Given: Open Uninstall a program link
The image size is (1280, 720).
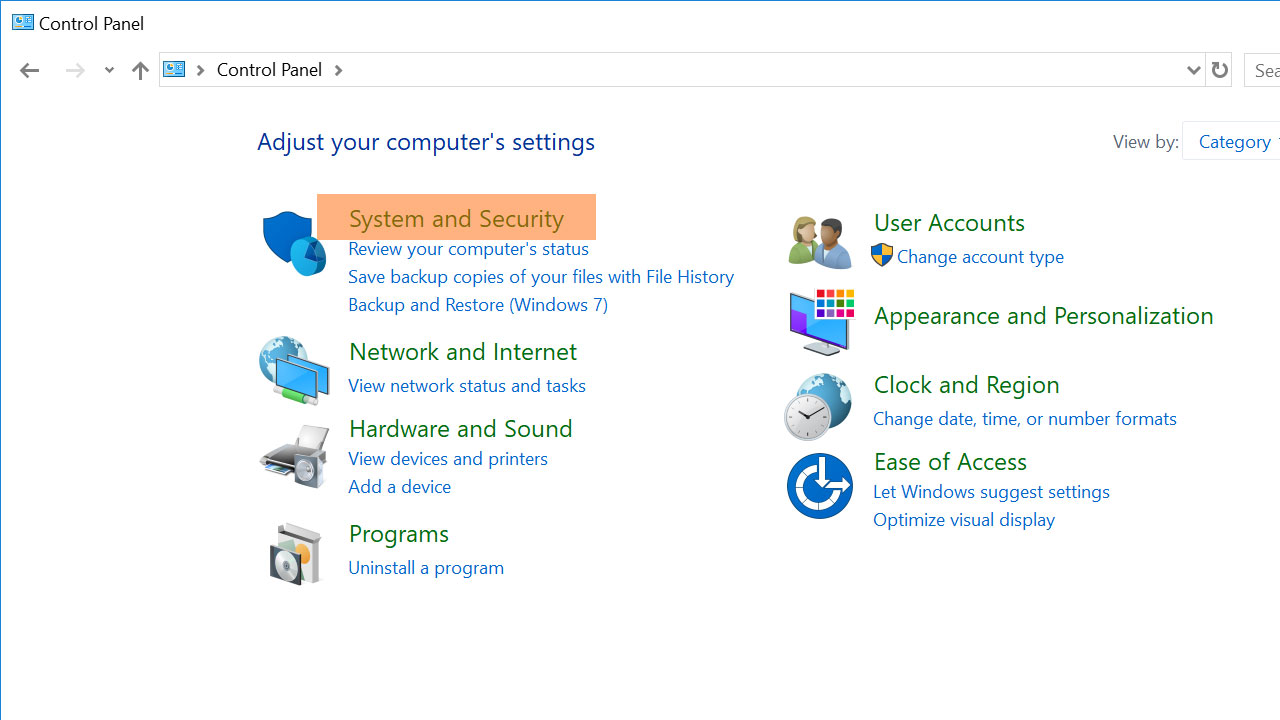Looking at the screenshot, I should tap(426, 567).
